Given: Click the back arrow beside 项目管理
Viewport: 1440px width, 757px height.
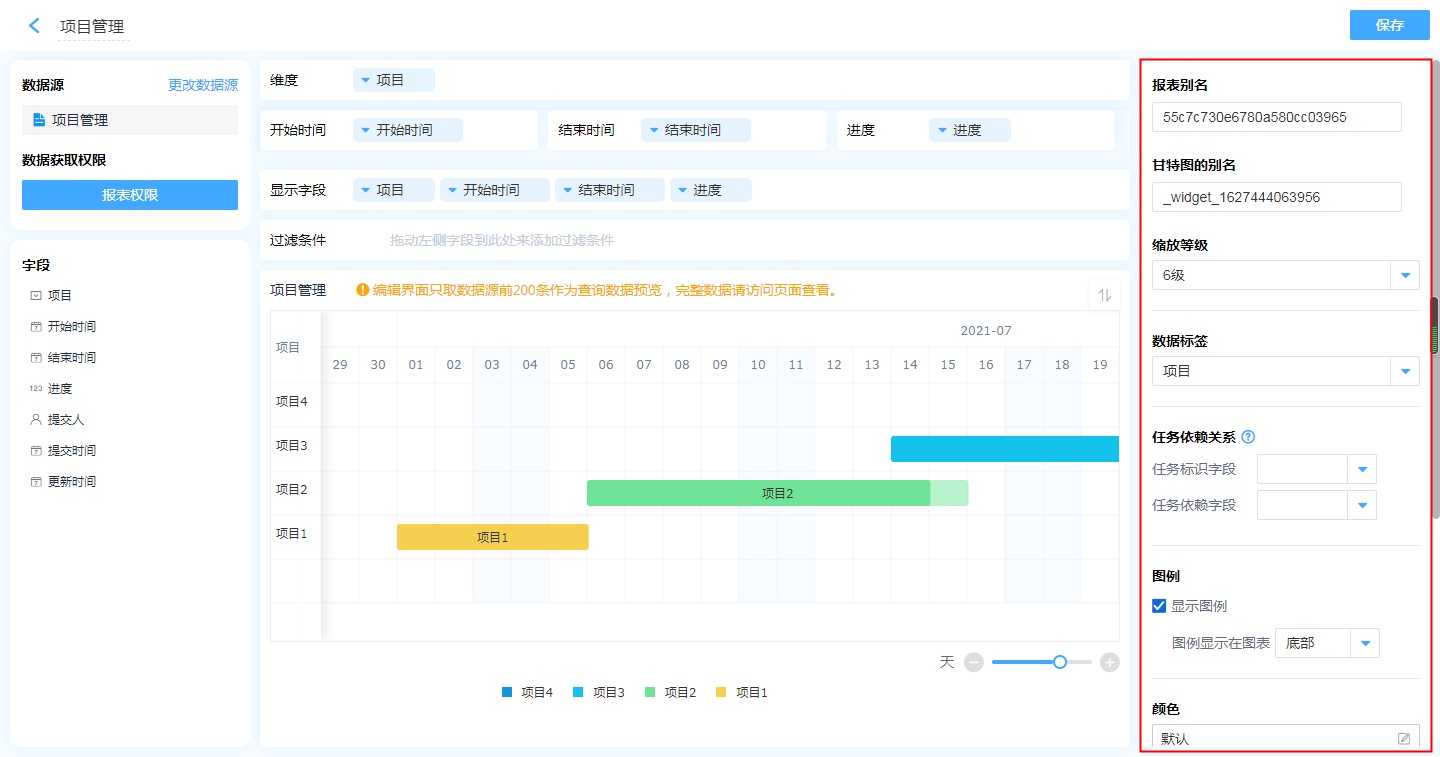Looking at the screenshot, I should (34, 26).
